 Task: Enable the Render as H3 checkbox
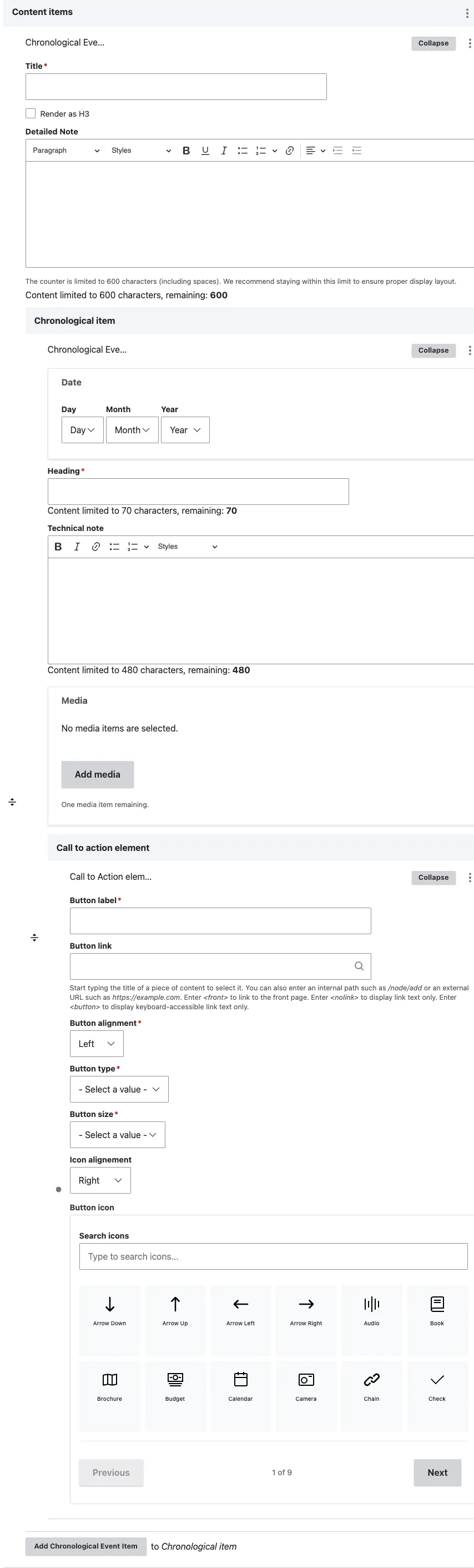click(x=31, y=113)
